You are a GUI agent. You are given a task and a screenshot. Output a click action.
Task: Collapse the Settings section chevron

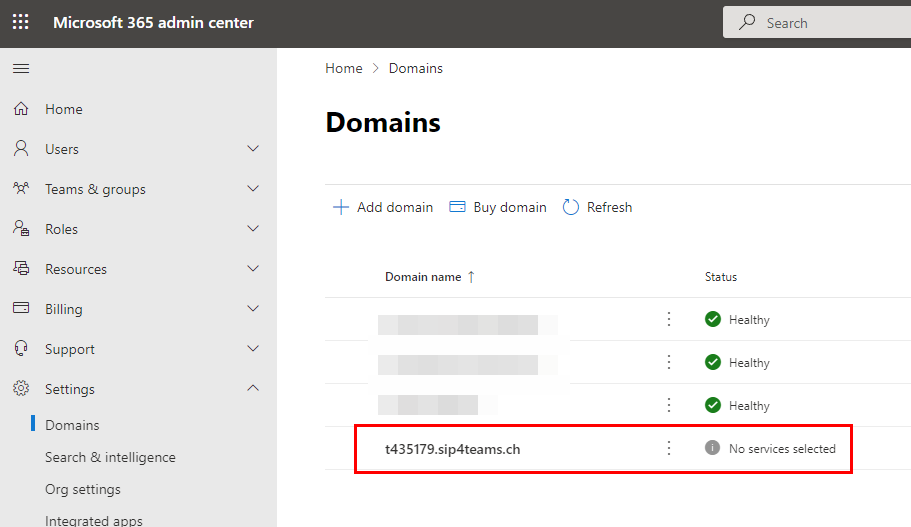(x=253, y=388)
